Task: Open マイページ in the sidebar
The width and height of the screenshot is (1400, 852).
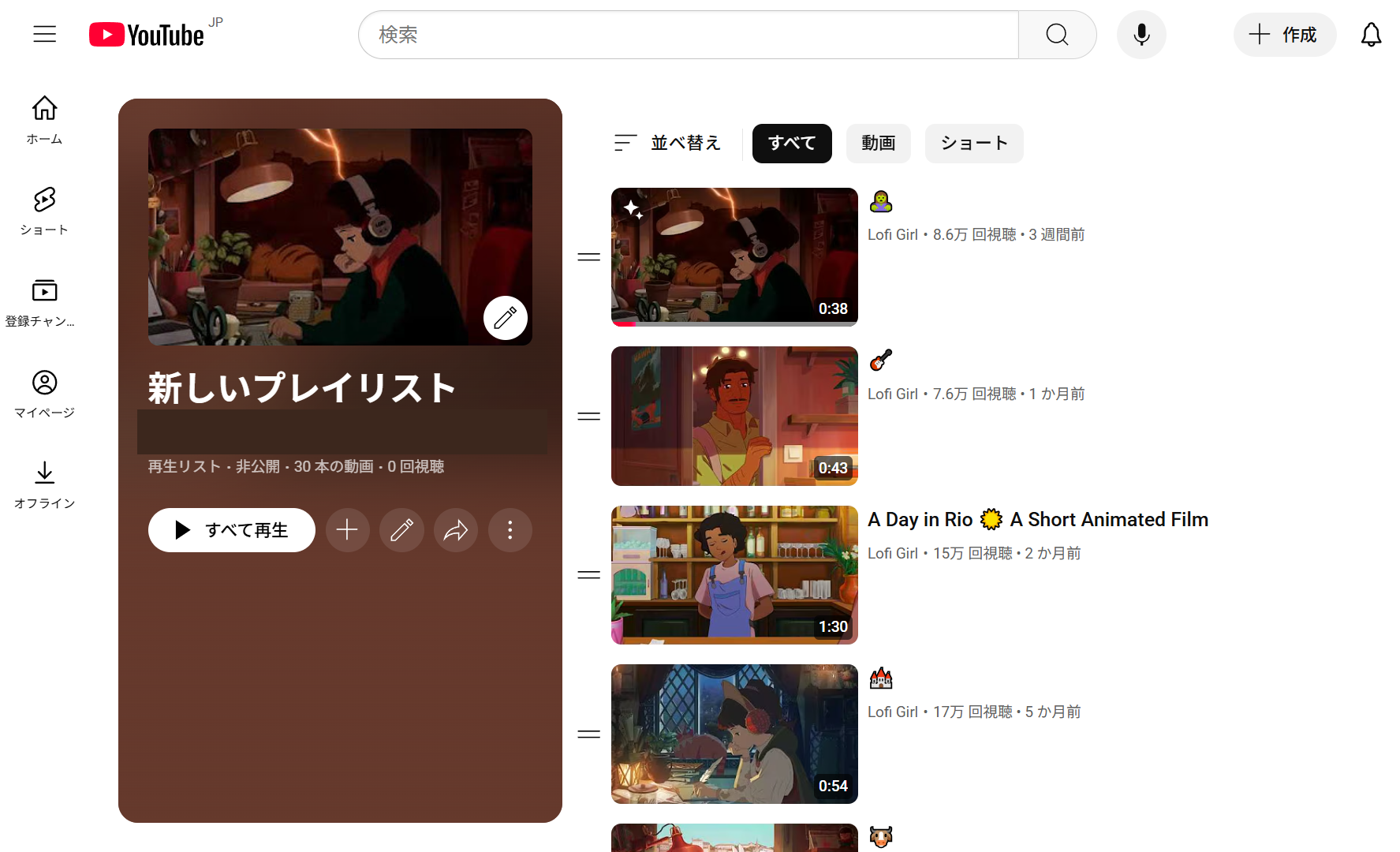Action: pyautogui.click(x=44, y=394)
